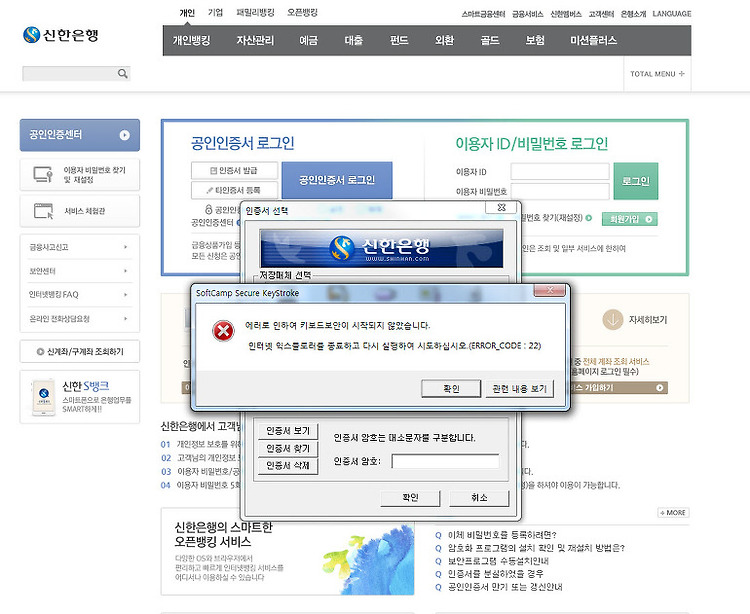This screenshot has height=614, width=750.
Task: Select 예금 in main navigation
Action: tap(309, 41)
